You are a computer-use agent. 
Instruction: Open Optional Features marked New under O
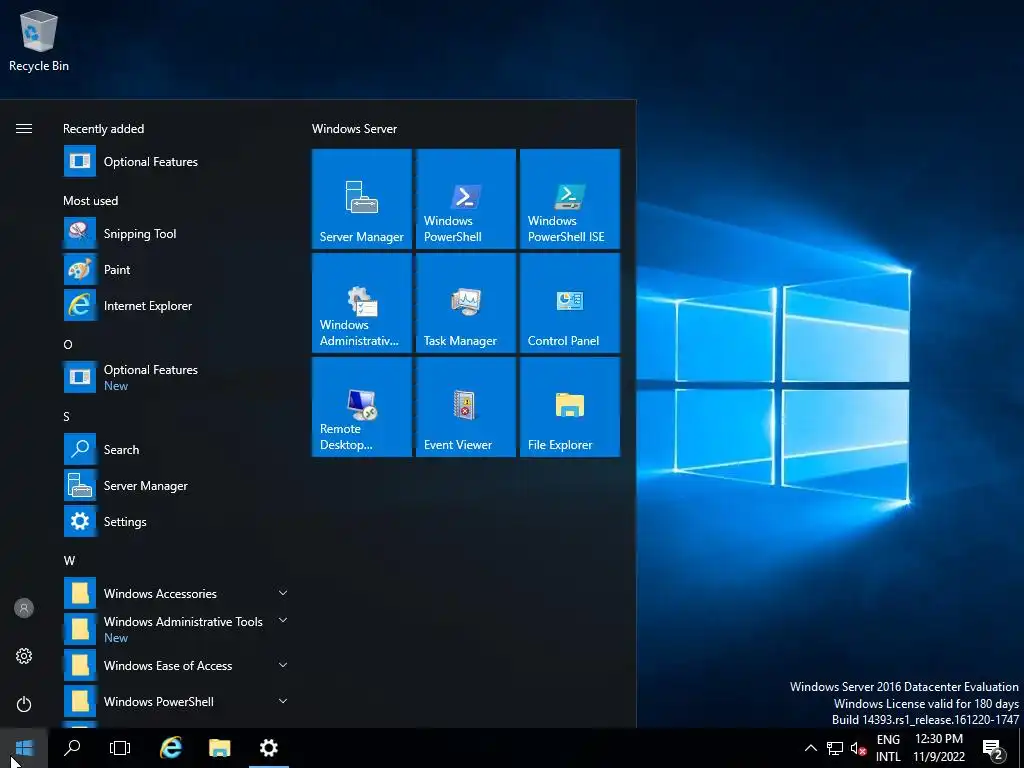click(x=176, y=377)
